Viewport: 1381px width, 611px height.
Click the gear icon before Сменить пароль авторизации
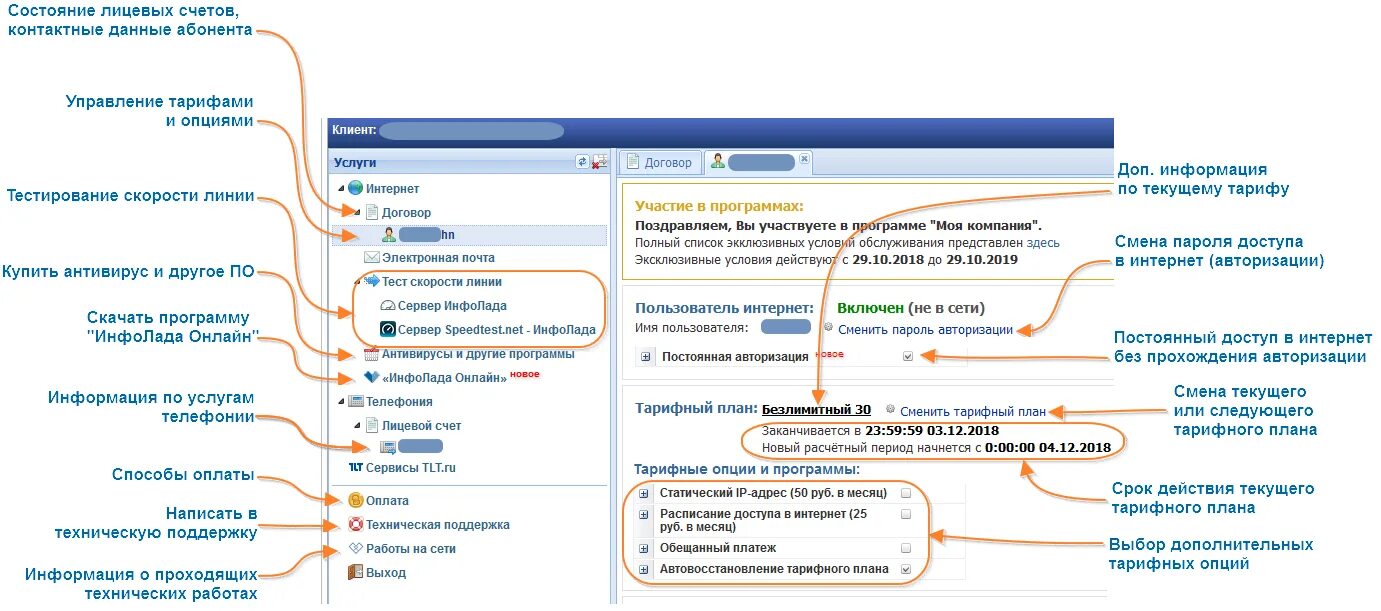coord(830,328)
